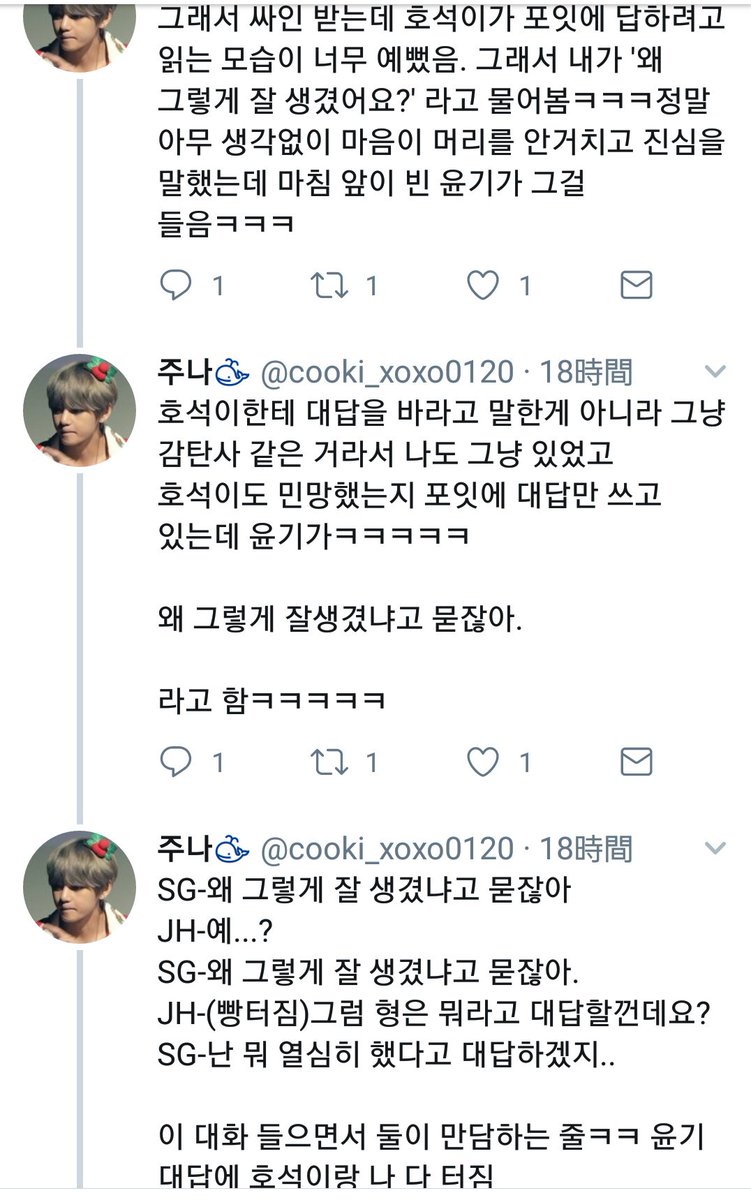Image resolution: width=751 pixels, height=1200 pixels.
Task: Open @cooki_xoxo0120 handle on last tweet
Action: (387, 850)
